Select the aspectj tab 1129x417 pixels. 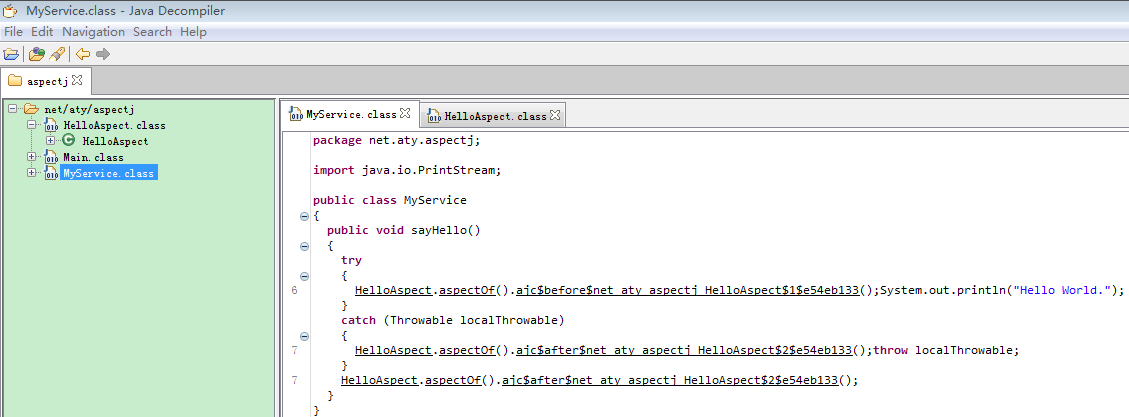coord(45,81)
